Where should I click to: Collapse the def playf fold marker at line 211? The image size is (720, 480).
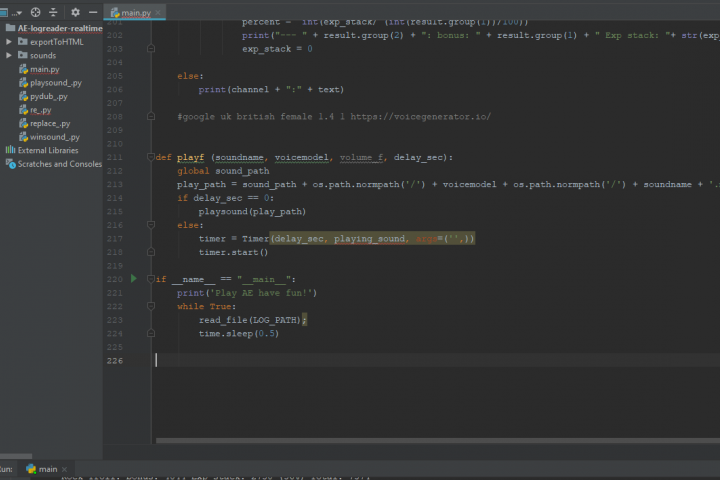point(151,157)
